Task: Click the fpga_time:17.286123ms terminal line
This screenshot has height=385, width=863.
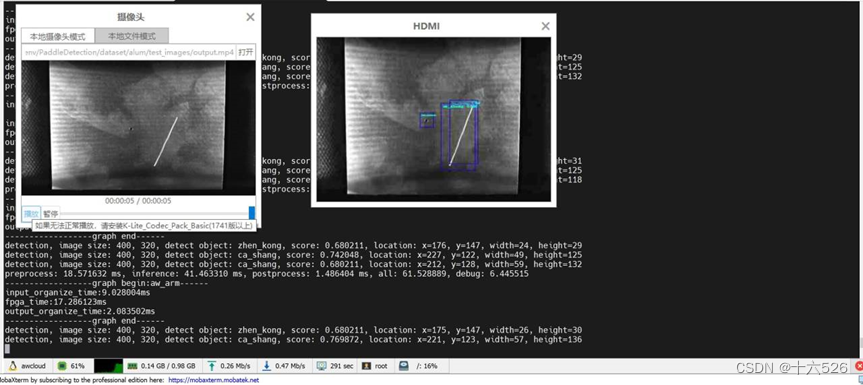Action: (56, 302)
